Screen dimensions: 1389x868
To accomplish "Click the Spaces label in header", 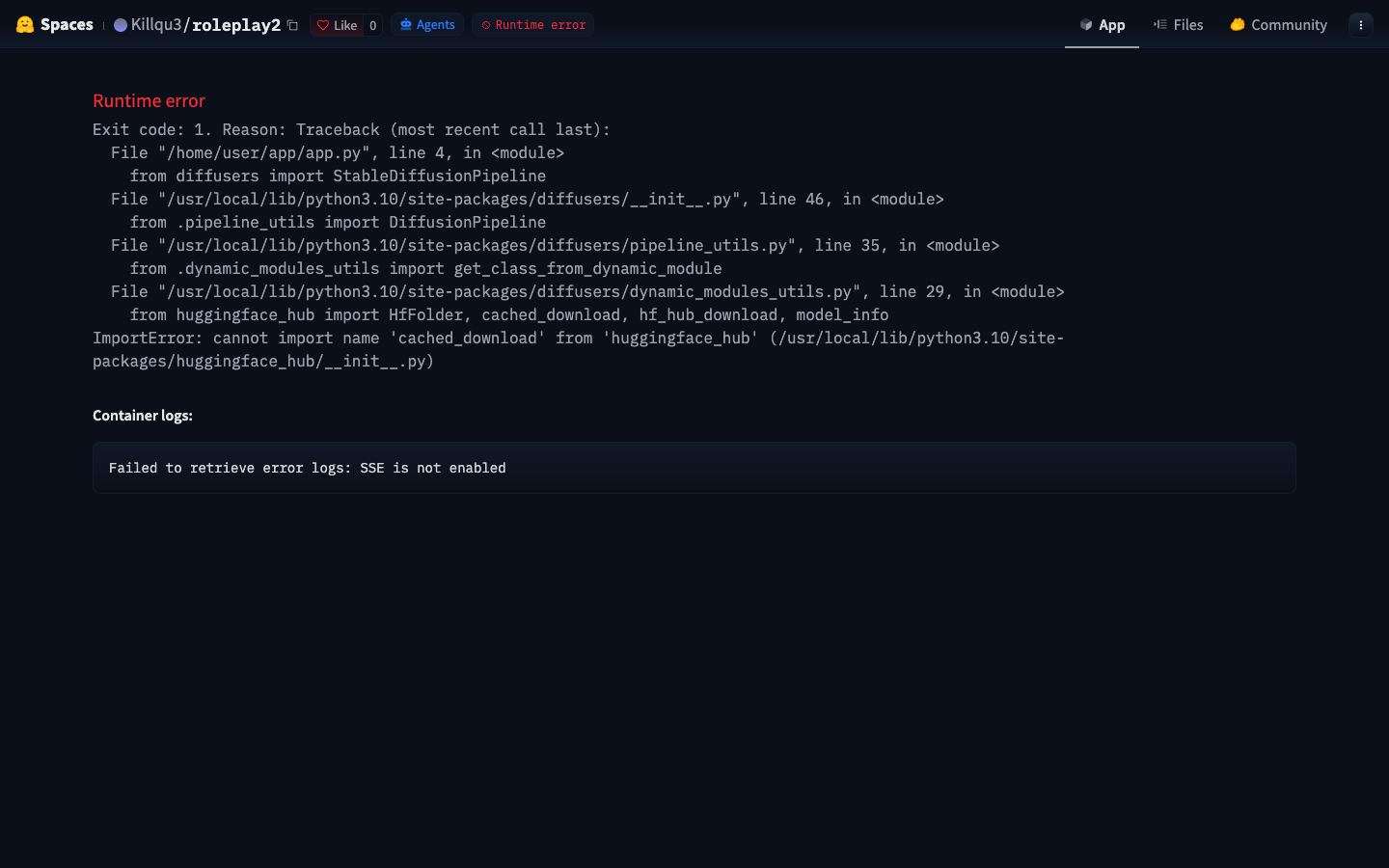I will point(67,25).
